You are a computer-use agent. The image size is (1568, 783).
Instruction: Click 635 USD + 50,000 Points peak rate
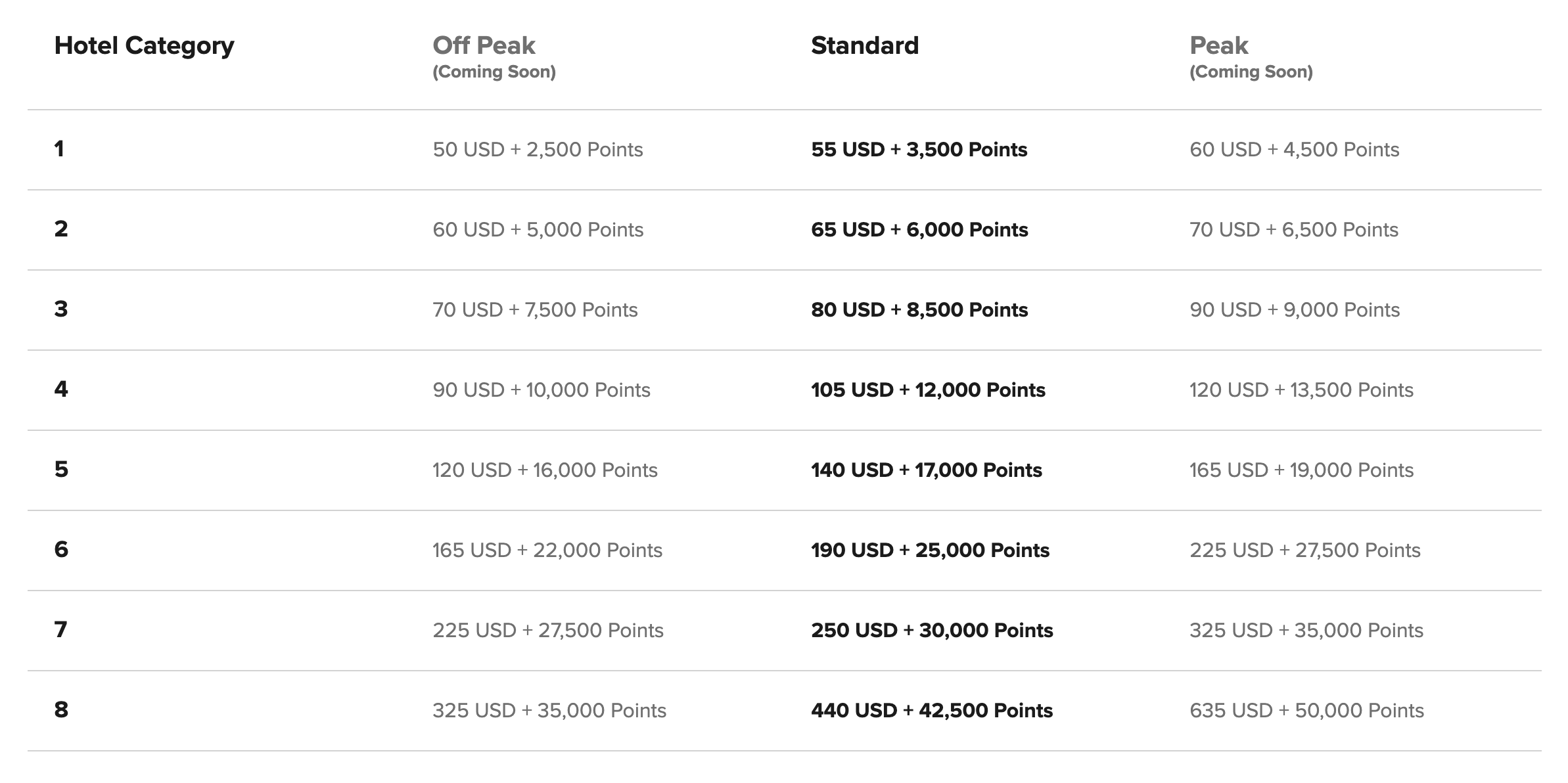coord(1306,711)
